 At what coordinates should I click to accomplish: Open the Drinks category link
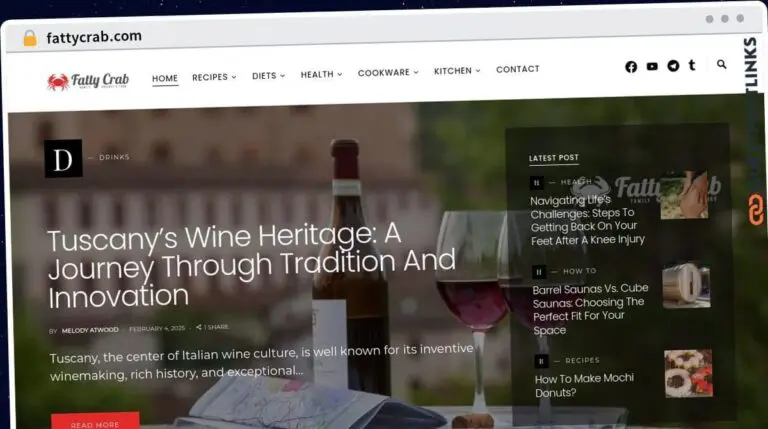pyautogui.click(x=114, y=157)
